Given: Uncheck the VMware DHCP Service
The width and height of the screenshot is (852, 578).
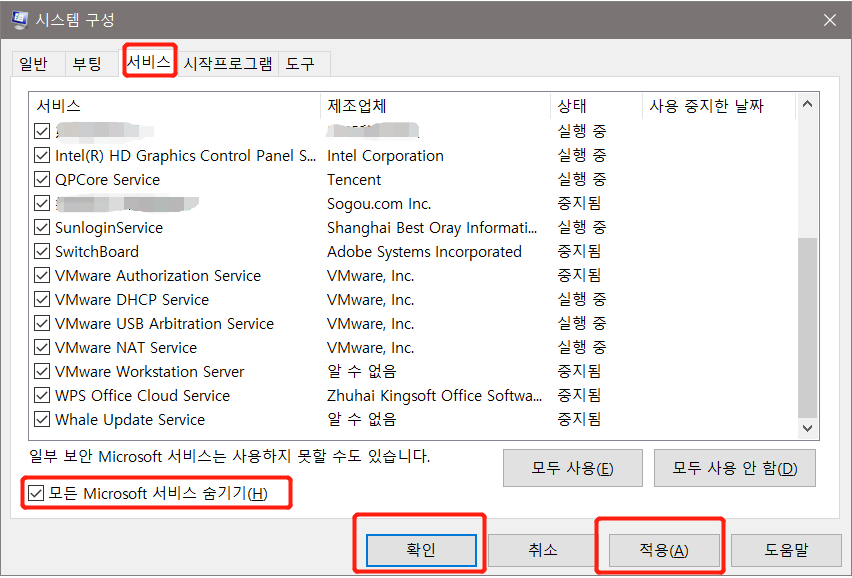Looking at the screenshot, I should pyautogui.click(x=41, y=299).
